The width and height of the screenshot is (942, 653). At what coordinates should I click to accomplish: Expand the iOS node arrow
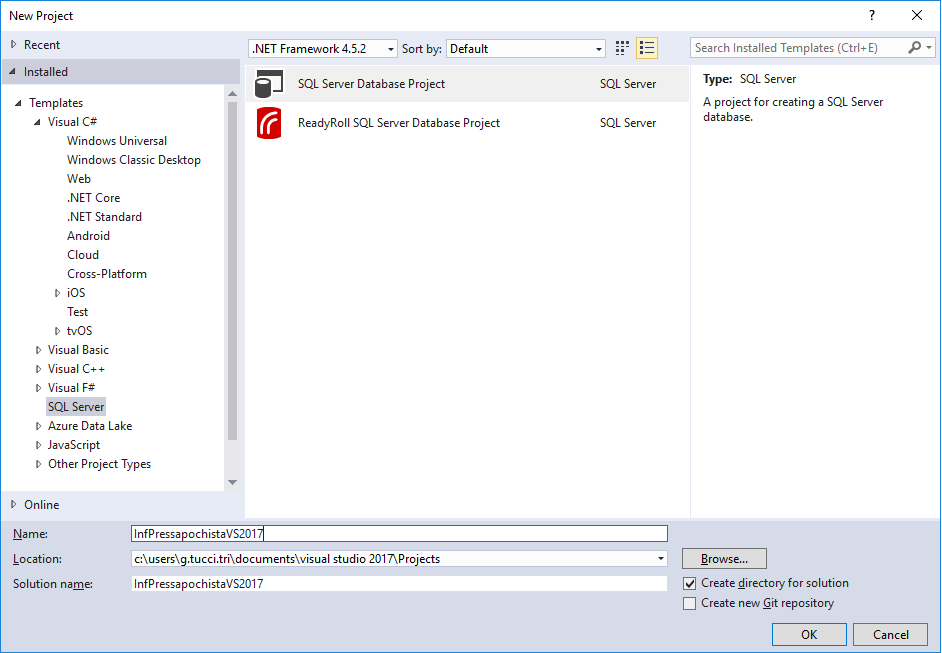pos(57,293)
